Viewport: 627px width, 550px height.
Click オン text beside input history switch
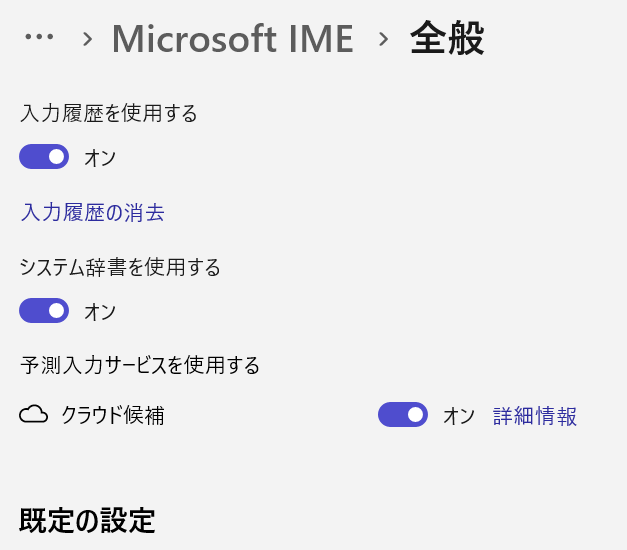click(100, 158)
